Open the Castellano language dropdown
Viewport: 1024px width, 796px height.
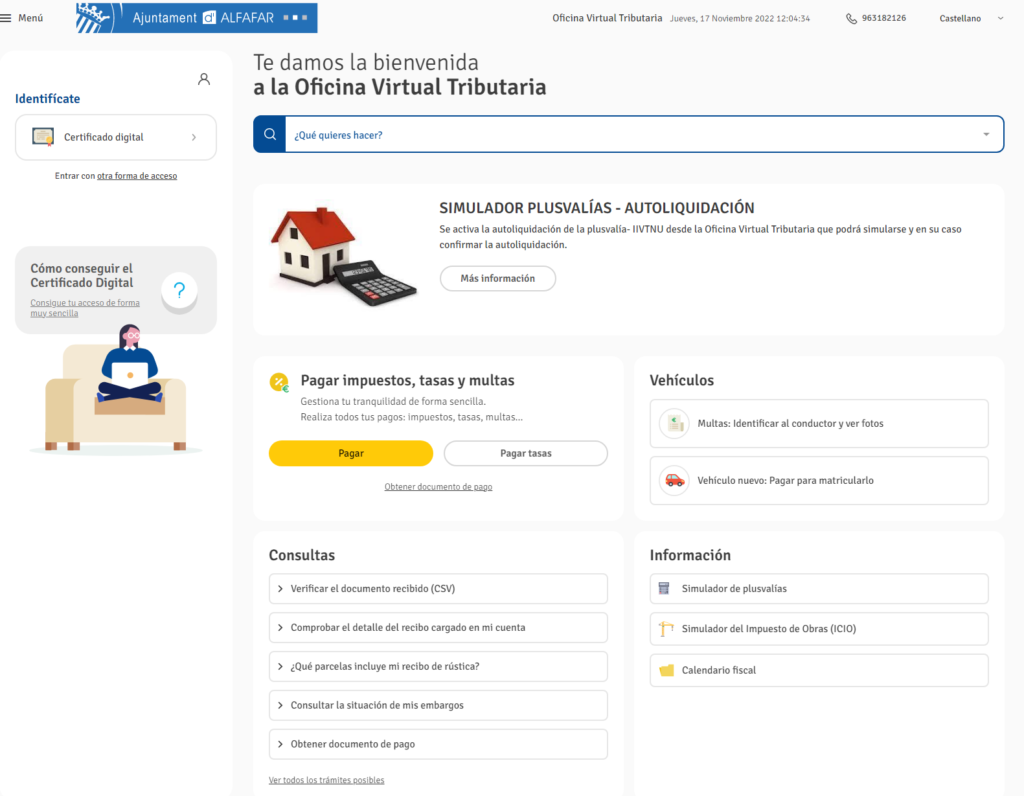[x=971, y=18]
